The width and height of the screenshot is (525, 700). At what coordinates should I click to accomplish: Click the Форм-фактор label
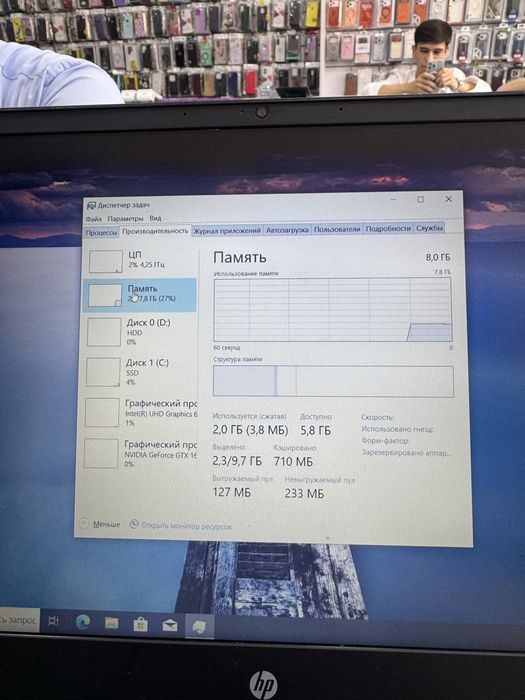pos(385,441)
